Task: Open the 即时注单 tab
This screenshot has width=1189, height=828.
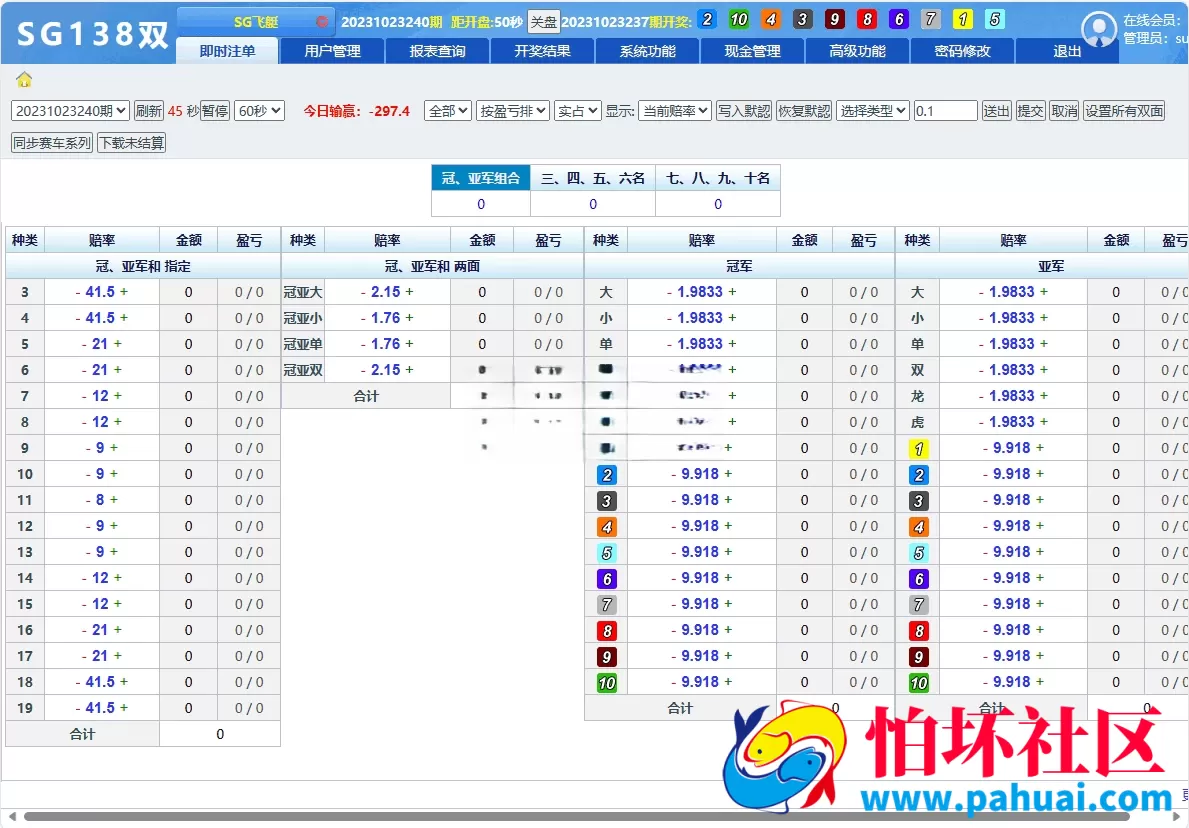Action: click(x=227, y=51)
